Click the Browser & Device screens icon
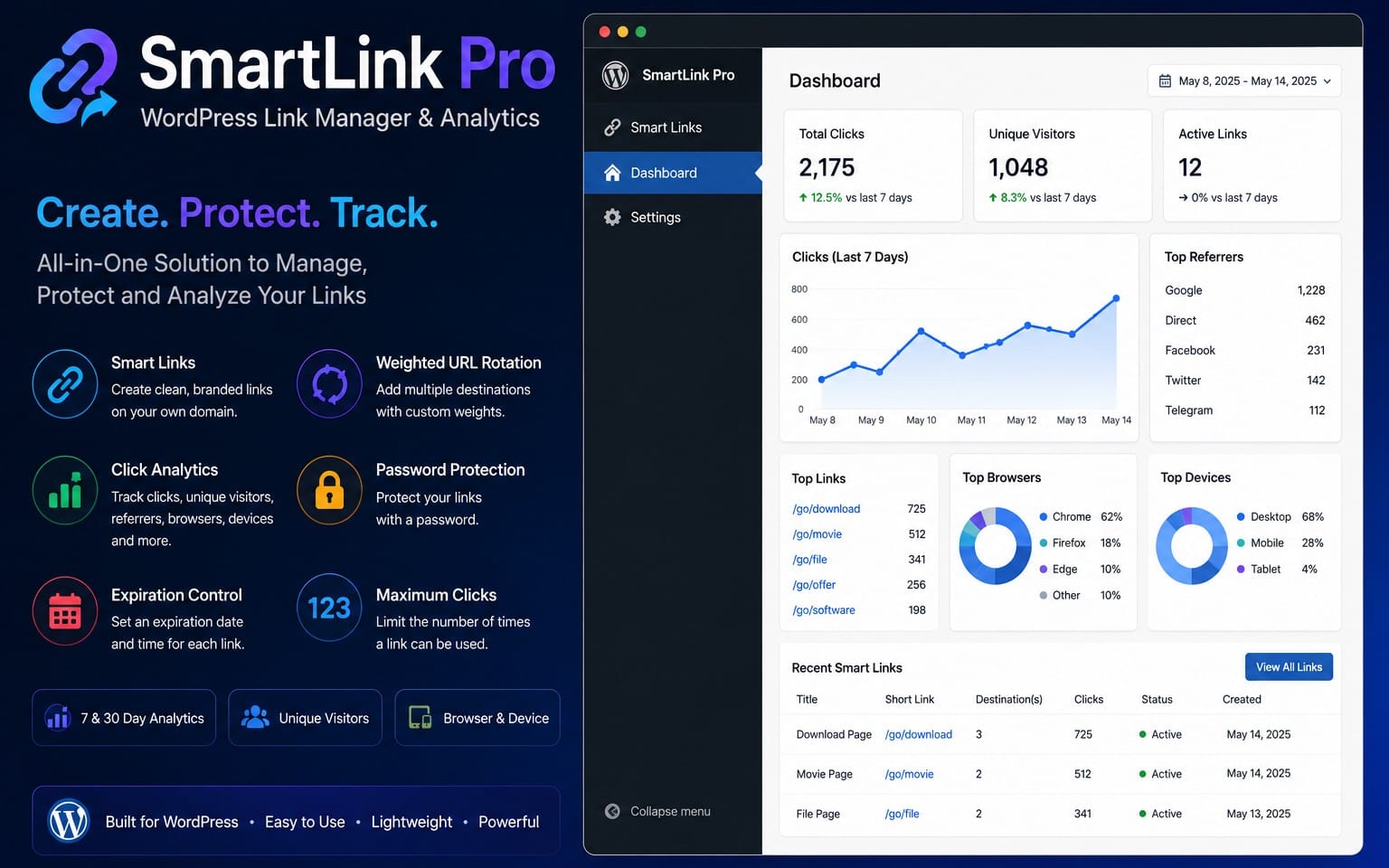This screenshot has width=1389, height=868. 420,718
